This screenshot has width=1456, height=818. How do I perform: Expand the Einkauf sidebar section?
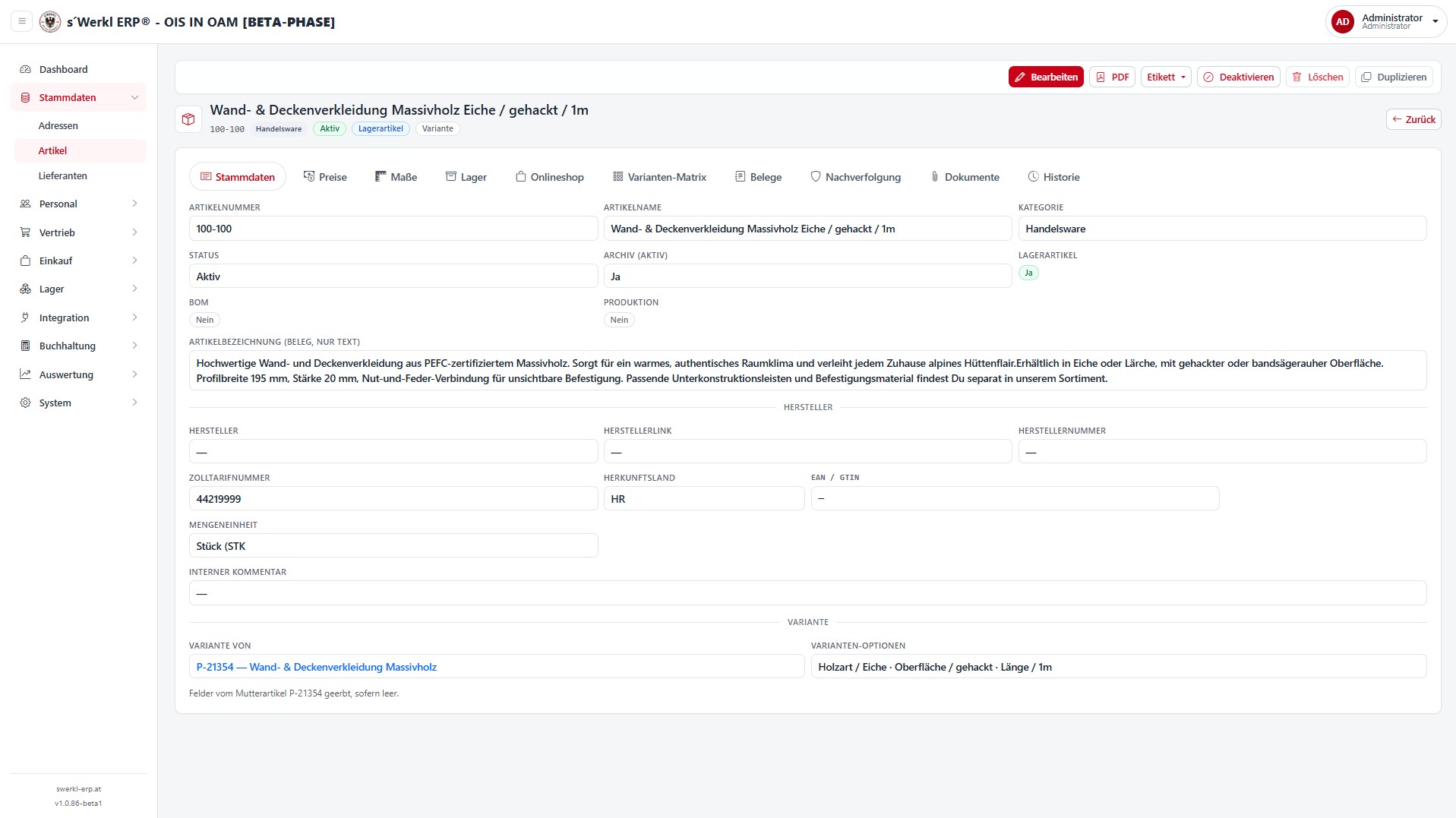pos(78,261)
